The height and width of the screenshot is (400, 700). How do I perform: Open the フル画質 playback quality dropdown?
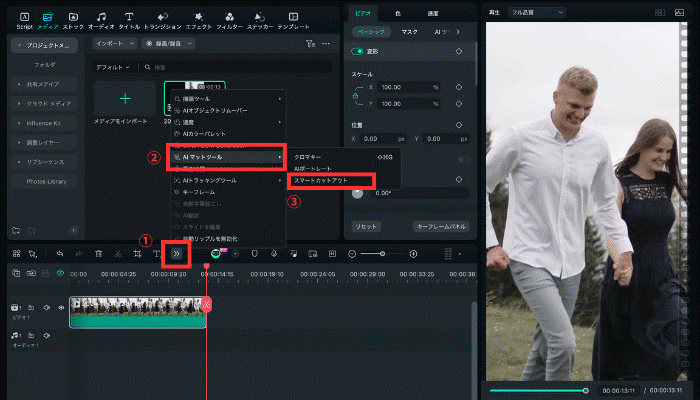tap(536, 12)
